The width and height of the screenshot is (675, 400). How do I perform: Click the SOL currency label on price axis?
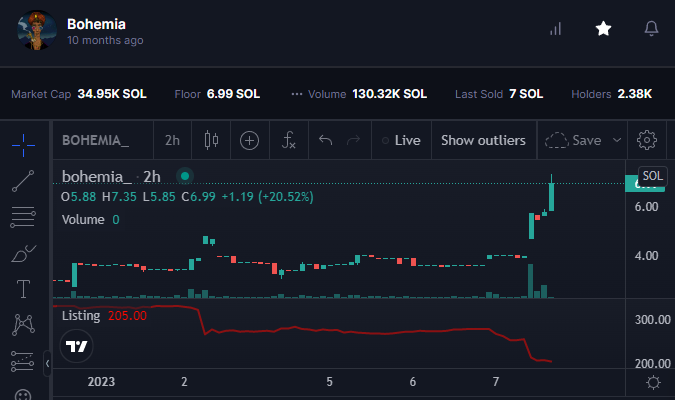[653, 176]
